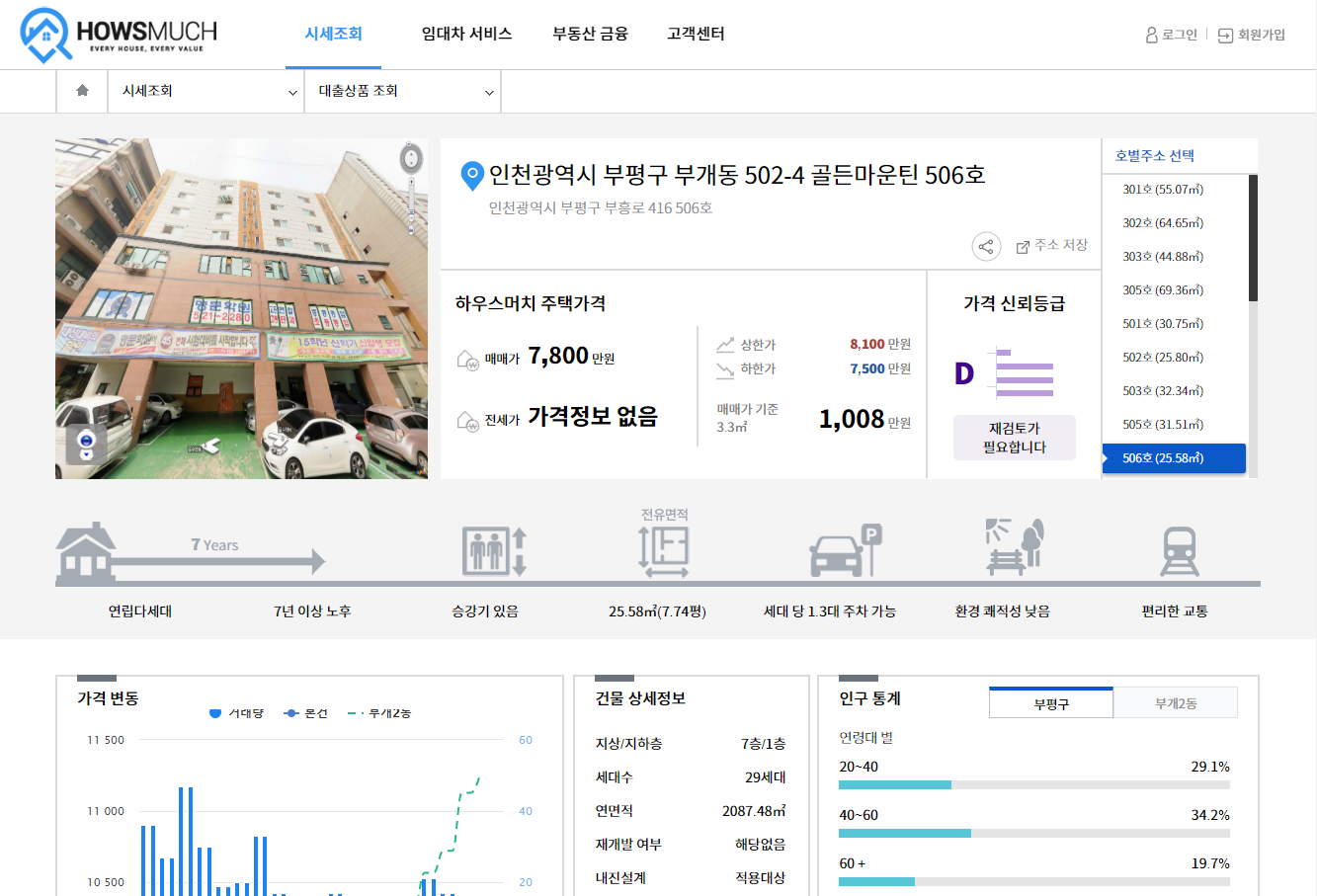Click the elevator icon in property features
The width and height of the screenshot is (1317, 896).
[494, 550]
